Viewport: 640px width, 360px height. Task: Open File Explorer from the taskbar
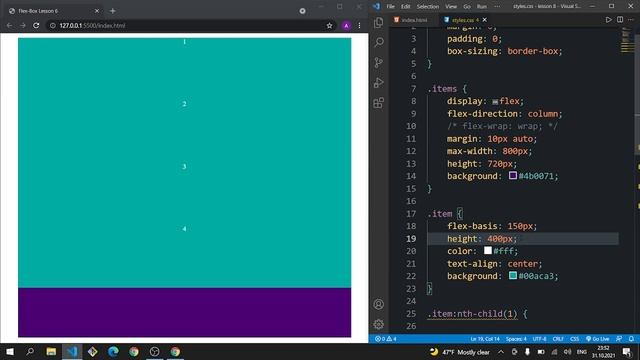[x=51, y=351]
